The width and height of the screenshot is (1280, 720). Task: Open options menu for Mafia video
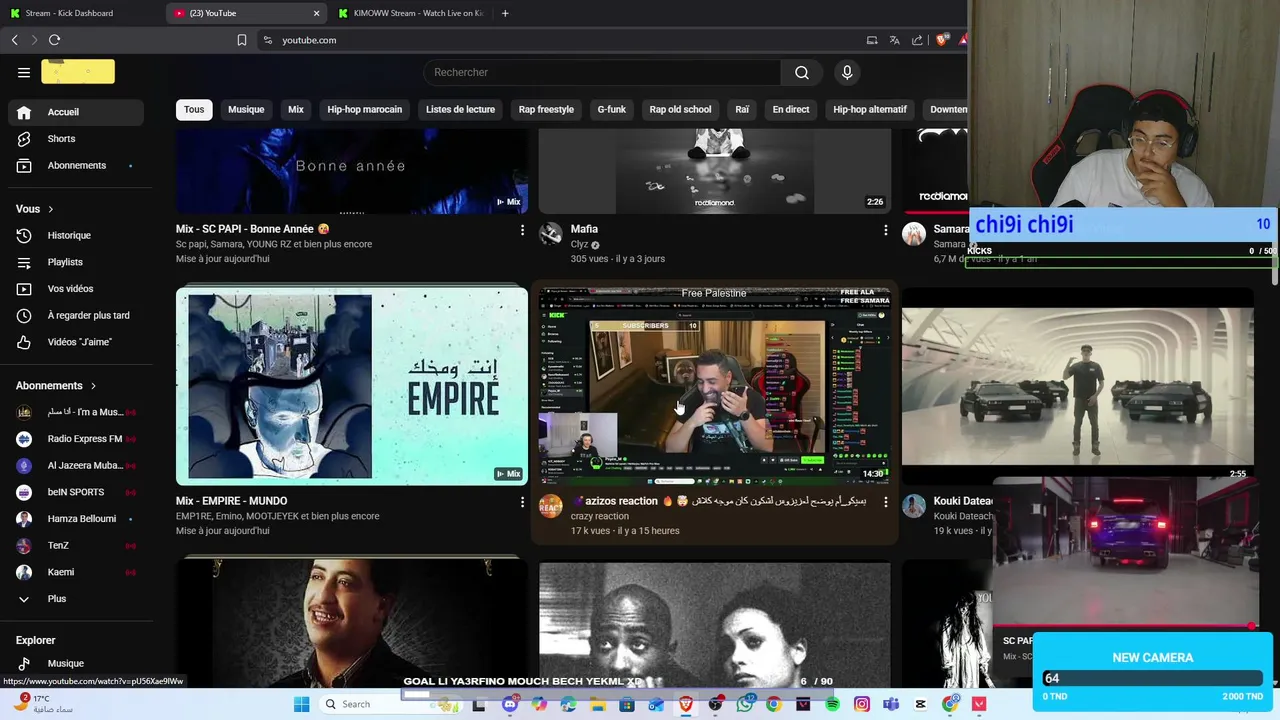coord(885,230)
